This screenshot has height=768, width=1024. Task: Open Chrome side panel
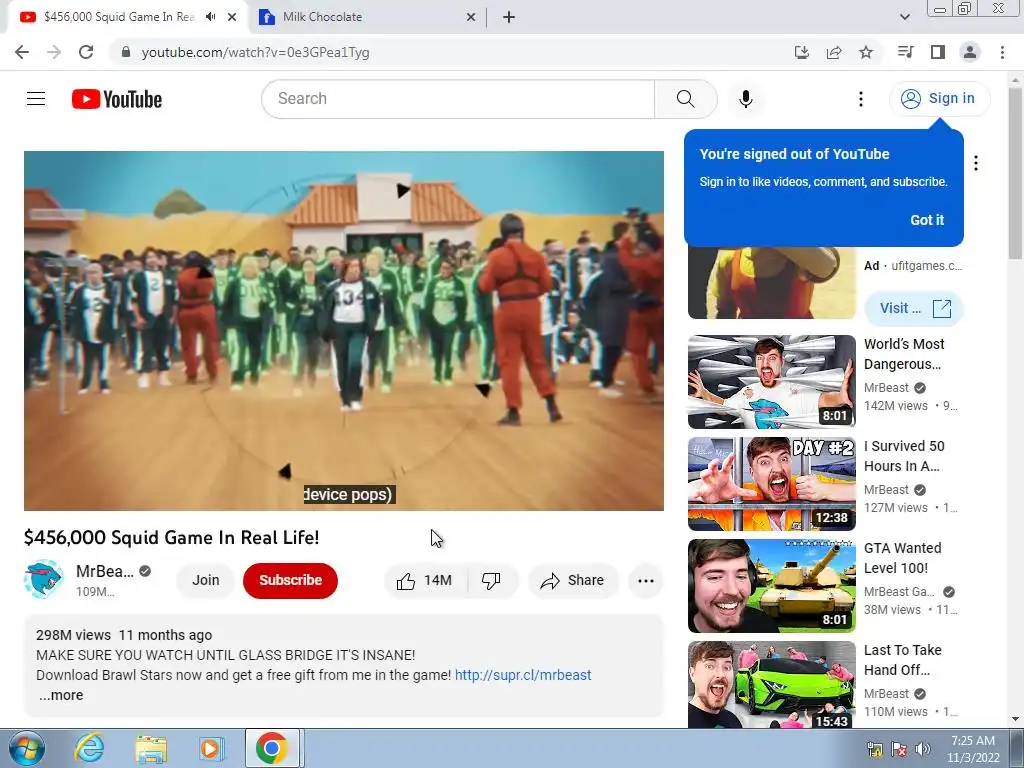coord(938,52)
